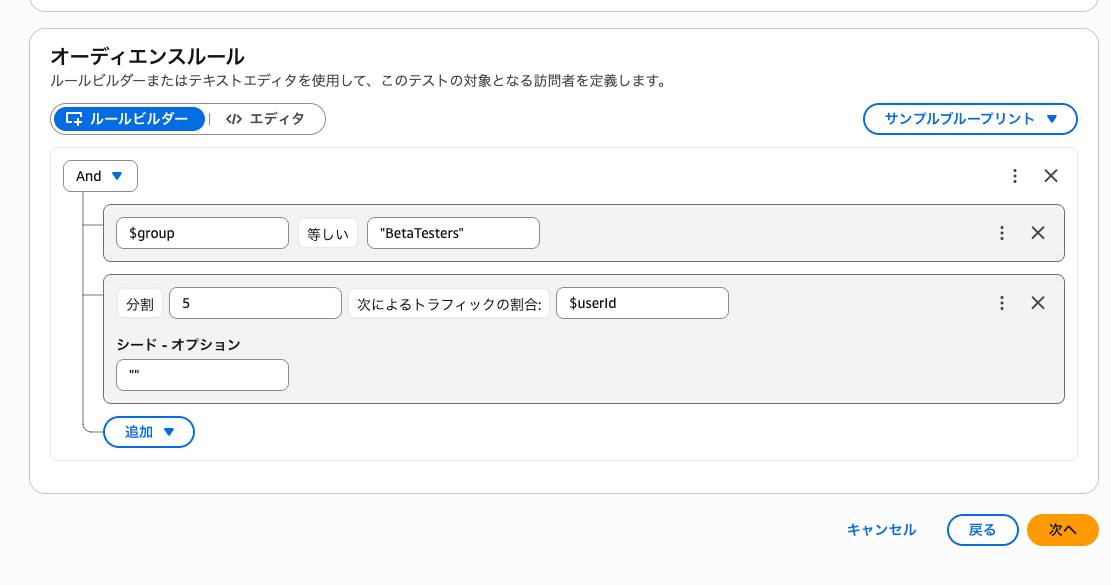Screen dimensions: 1111x585
Task: Delete the $group rule with X icon
Action: (1038, 233)
